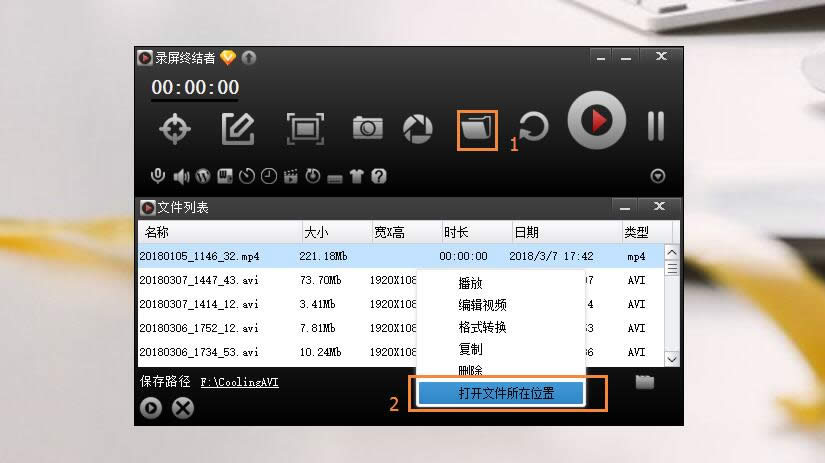Screen dimensions: 825x463
Task: Toggle the speaker system sound icon
Action: point(181,176)
